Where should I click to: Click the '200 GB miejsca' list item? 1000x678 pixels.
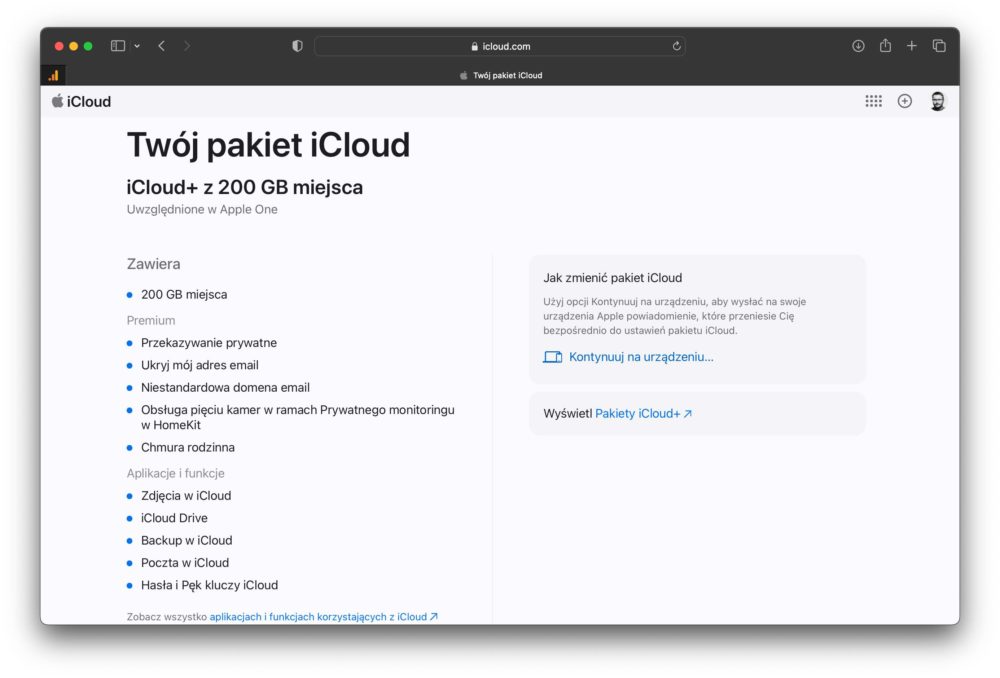[x=184, y=295]
